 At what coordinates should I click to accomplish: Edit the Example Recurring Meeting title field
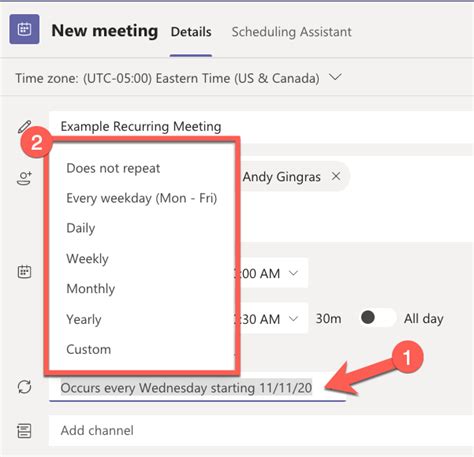click(261, 127)
